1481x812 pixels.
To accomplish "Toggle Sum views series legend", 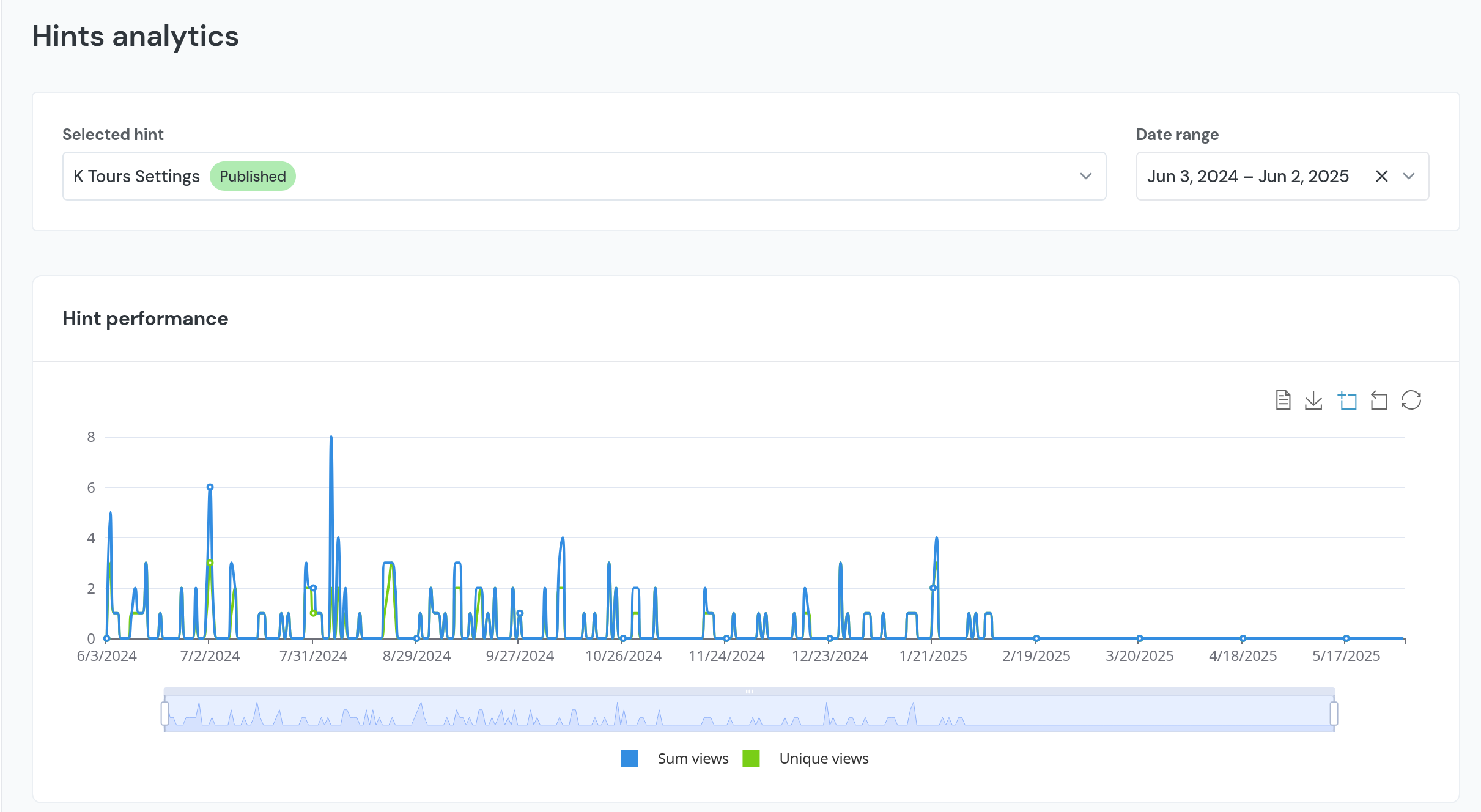I will click(693, 758).
